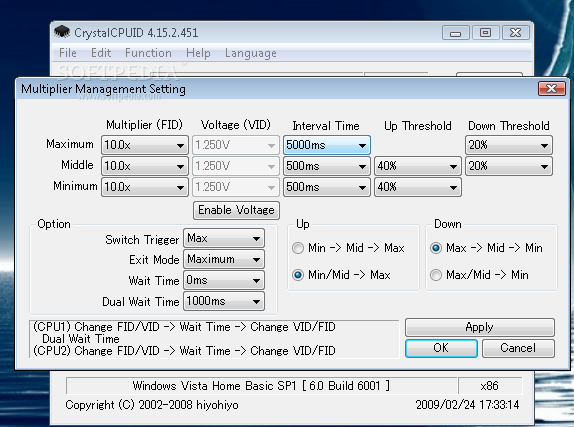This screenshot has width=574, height=427.
Task: Click the CrystalCPUID chip icon in title bar
Action: (x=62, y=32)
